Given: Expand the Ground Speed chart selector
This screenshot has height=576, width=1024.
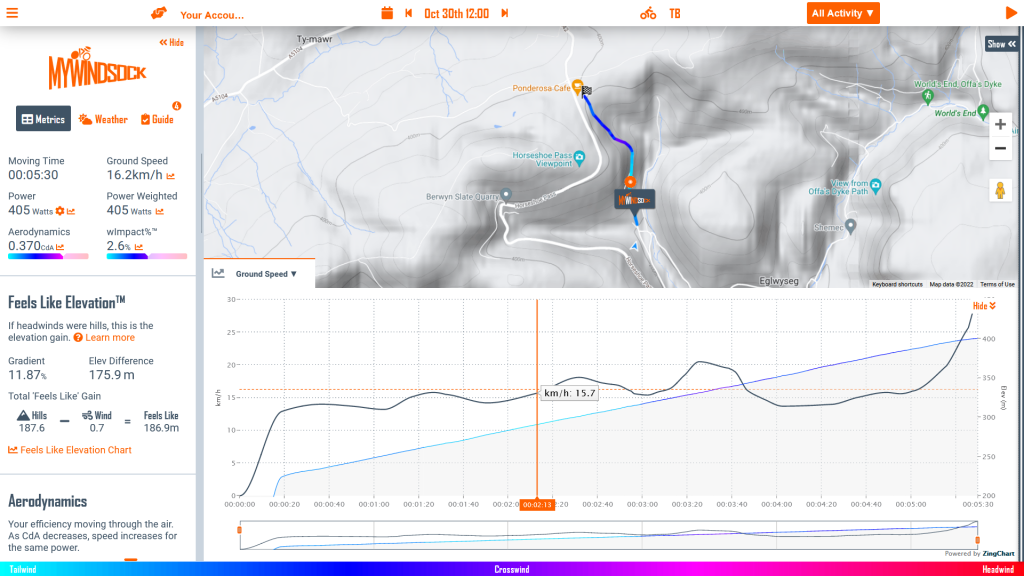Looking at the screenshot, I should (265, 274).
